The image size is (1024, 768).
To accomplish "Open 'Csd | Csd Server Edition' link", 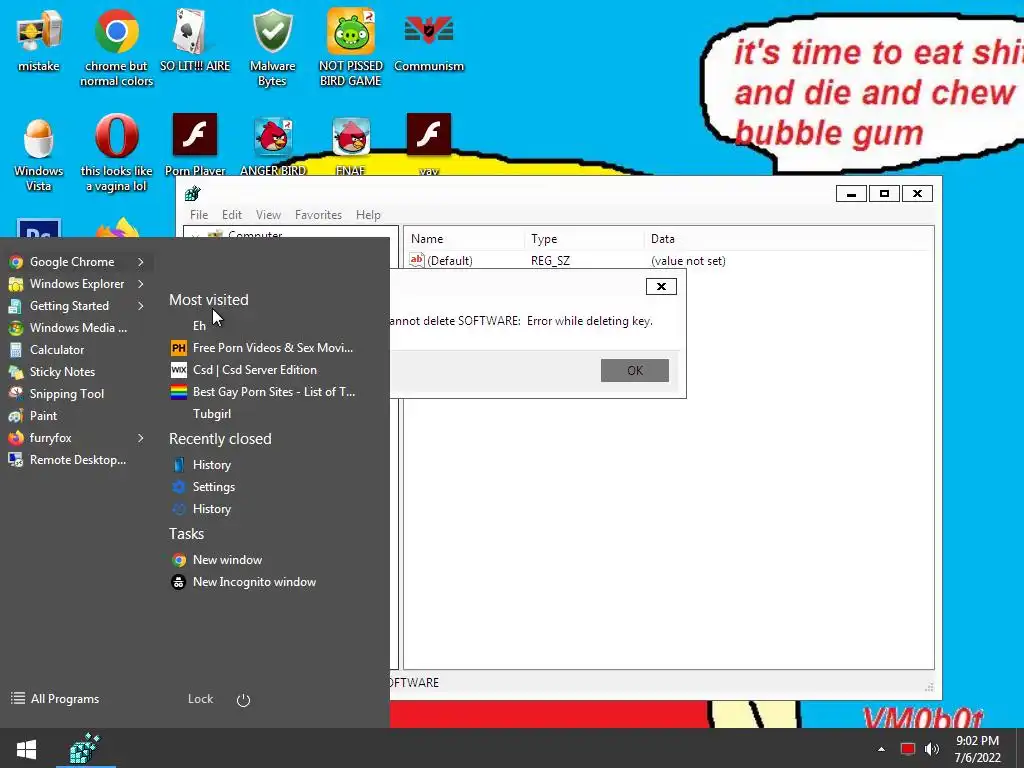I will [x=255, y=370].
